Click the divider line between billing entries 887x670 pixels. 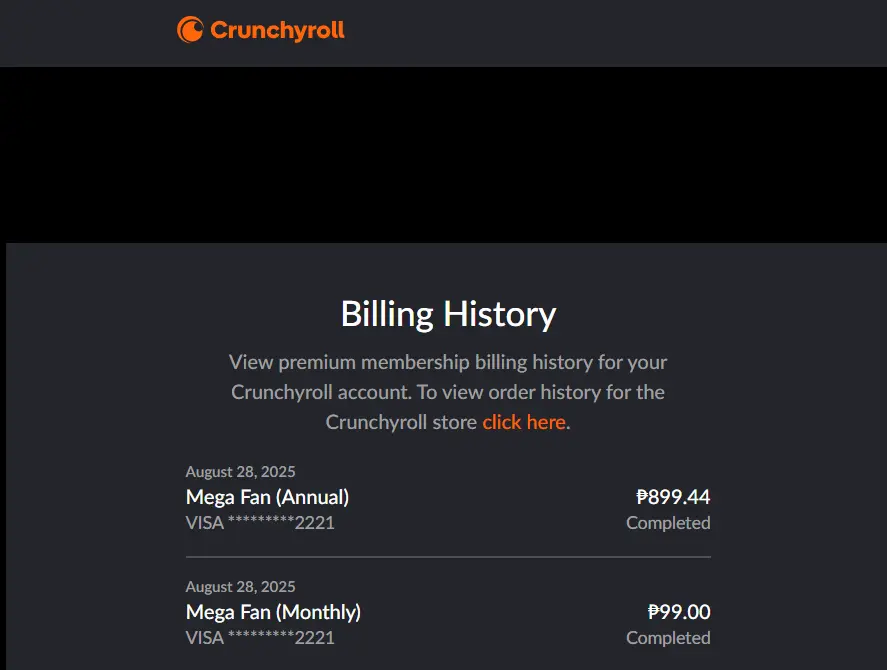(448, 557)
